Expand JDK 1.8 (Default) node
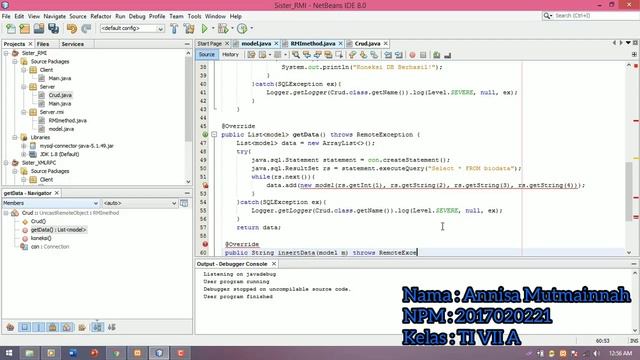This screenshot has height=360, width=640. [x=24, y=154]
